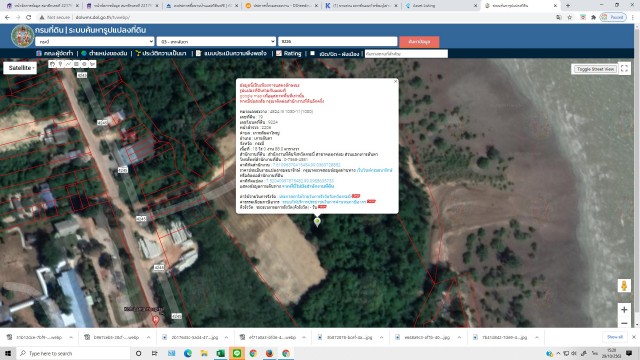Go back in the browser
640x360 pixels.
[7, 18]
